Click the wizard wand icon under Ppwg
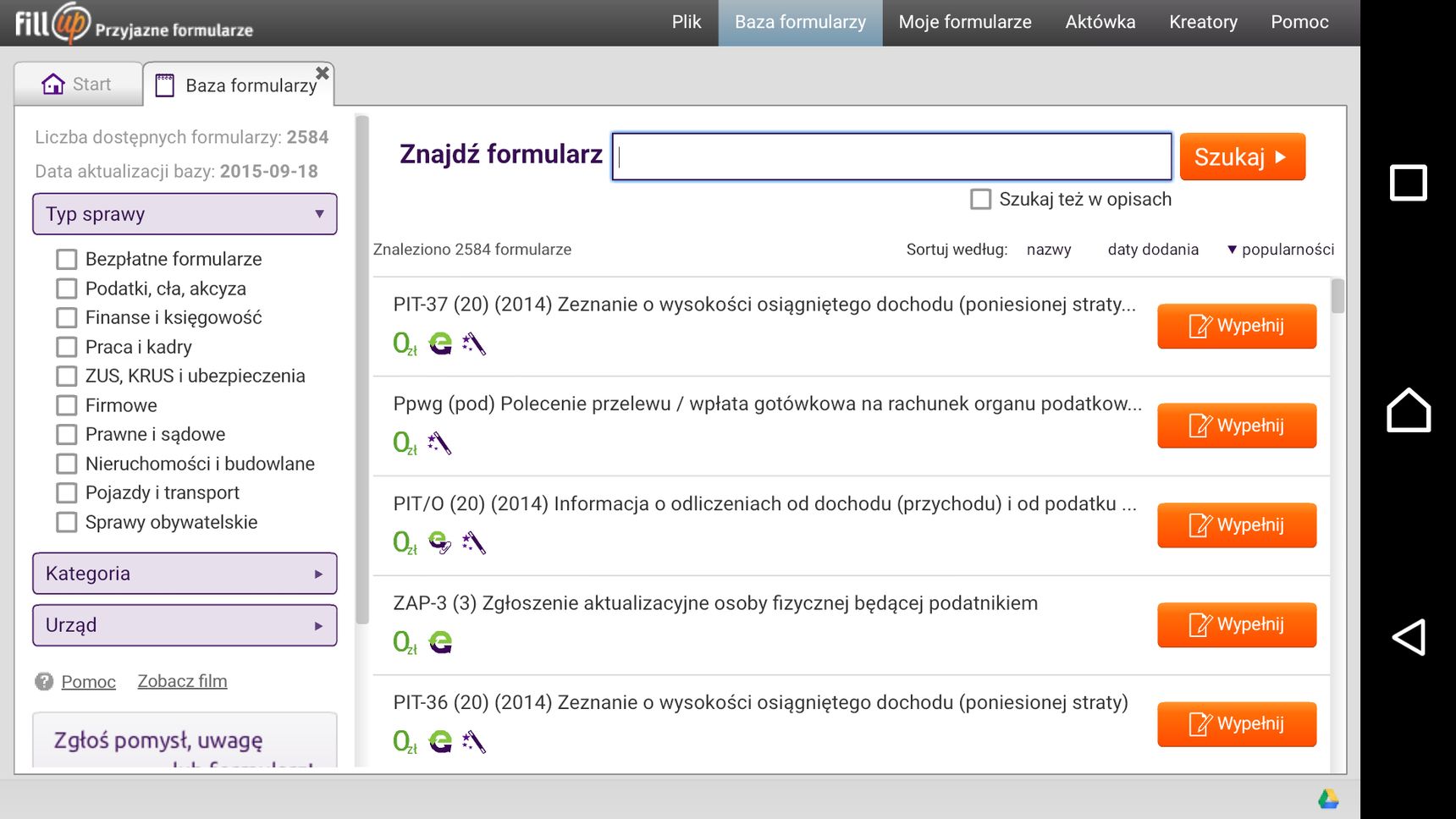This screenshot has width=1456, height=819. click(x=439, y=442)
